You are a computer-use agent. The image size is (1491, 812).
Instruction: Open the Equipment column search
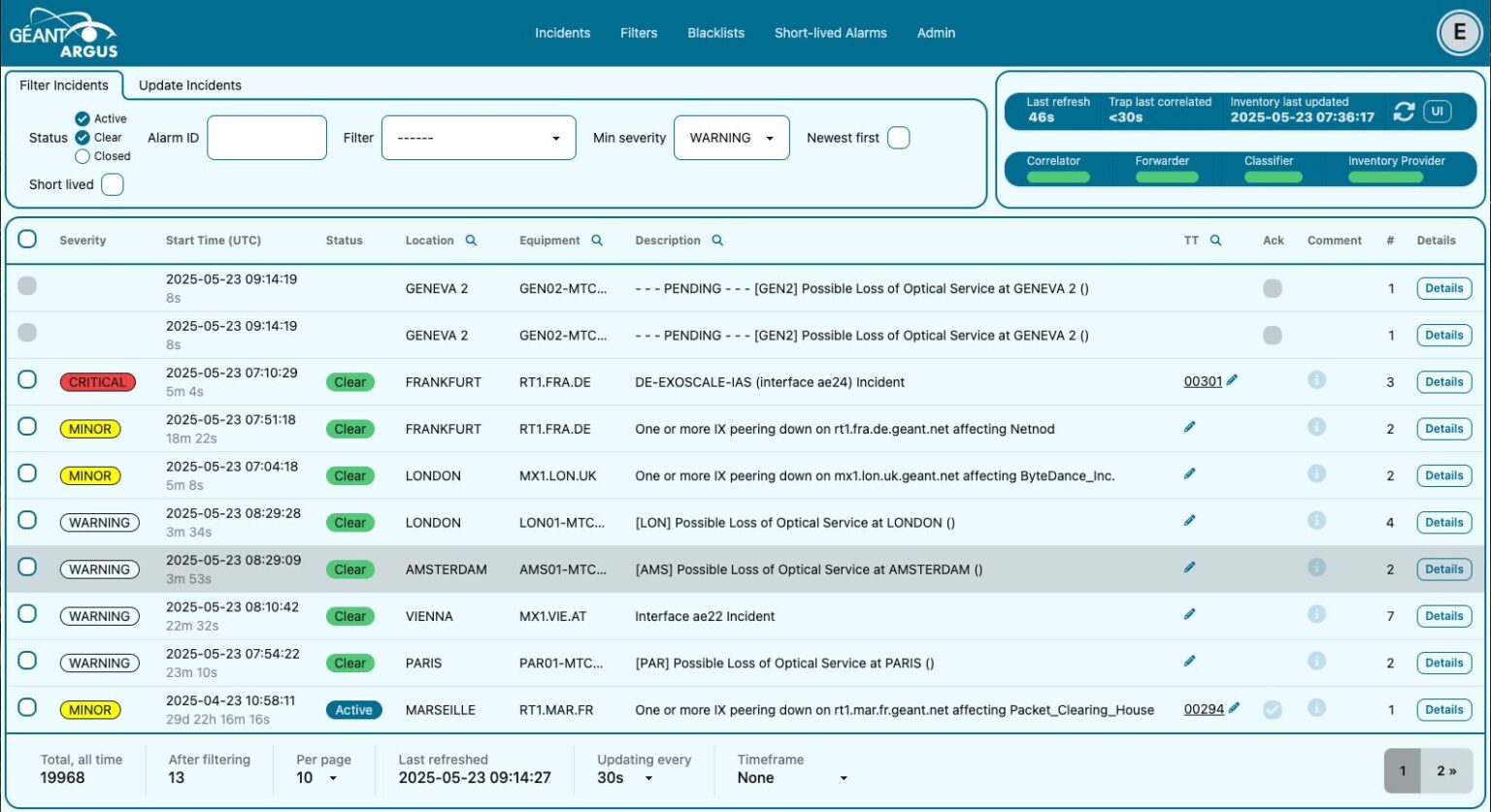pyautogui.click(x=597, y=240)
